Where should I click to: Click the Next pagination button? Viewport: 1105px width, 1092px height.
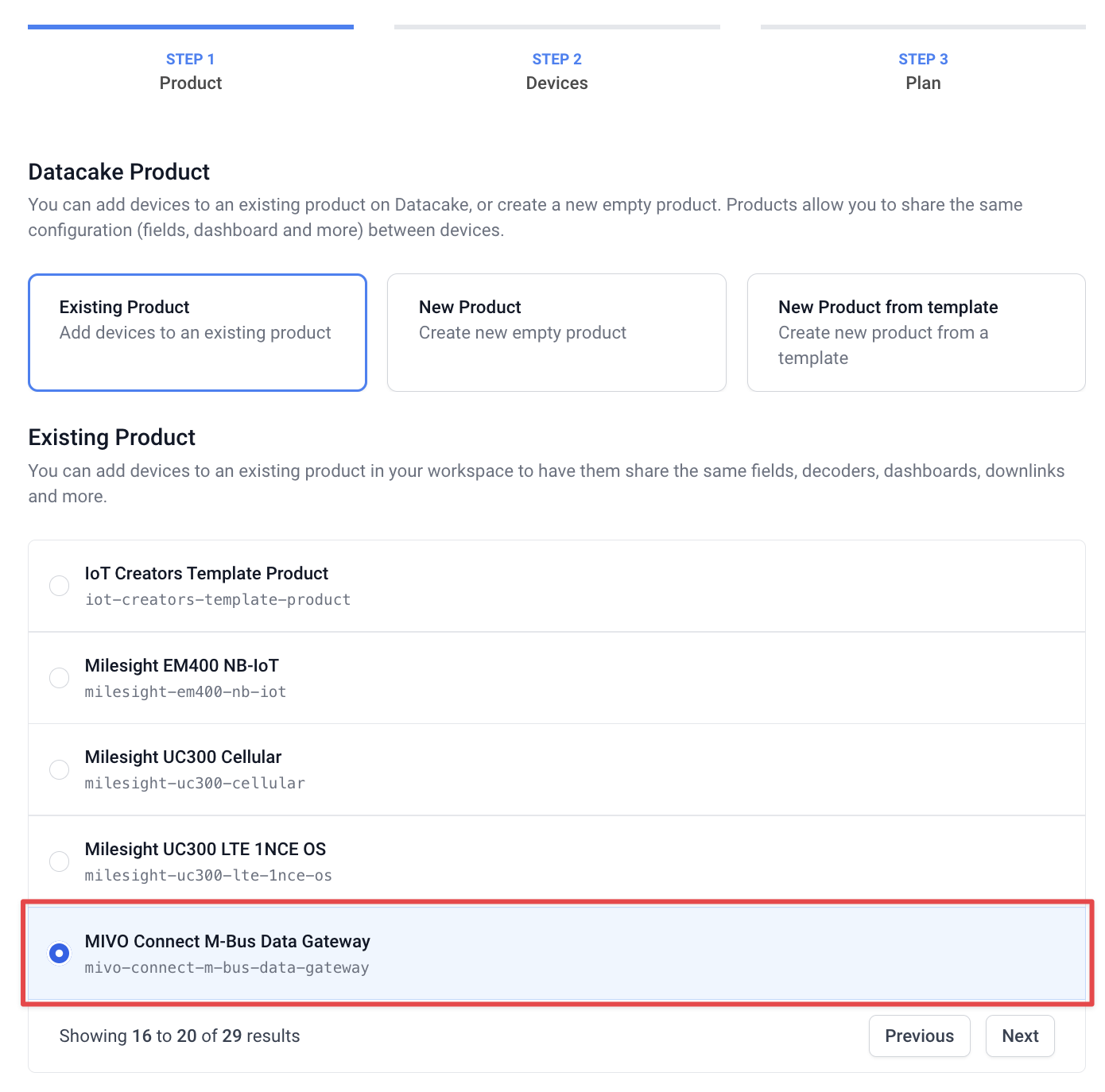1020,1036
